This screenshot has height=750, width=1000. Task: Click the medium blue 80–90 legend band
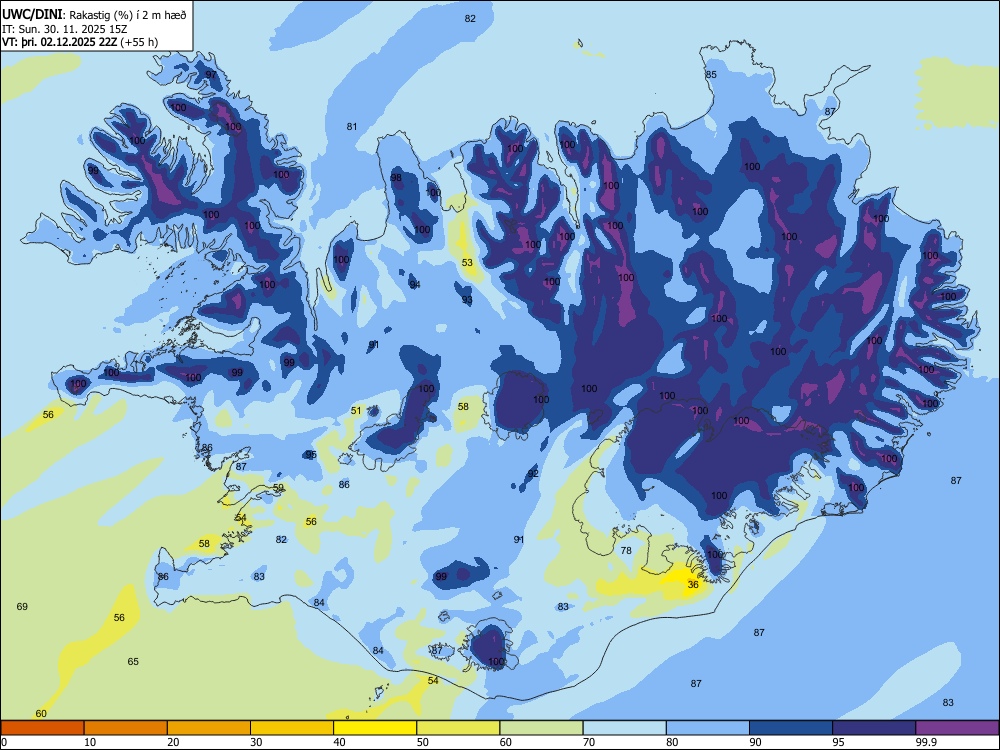pos(707,728)
